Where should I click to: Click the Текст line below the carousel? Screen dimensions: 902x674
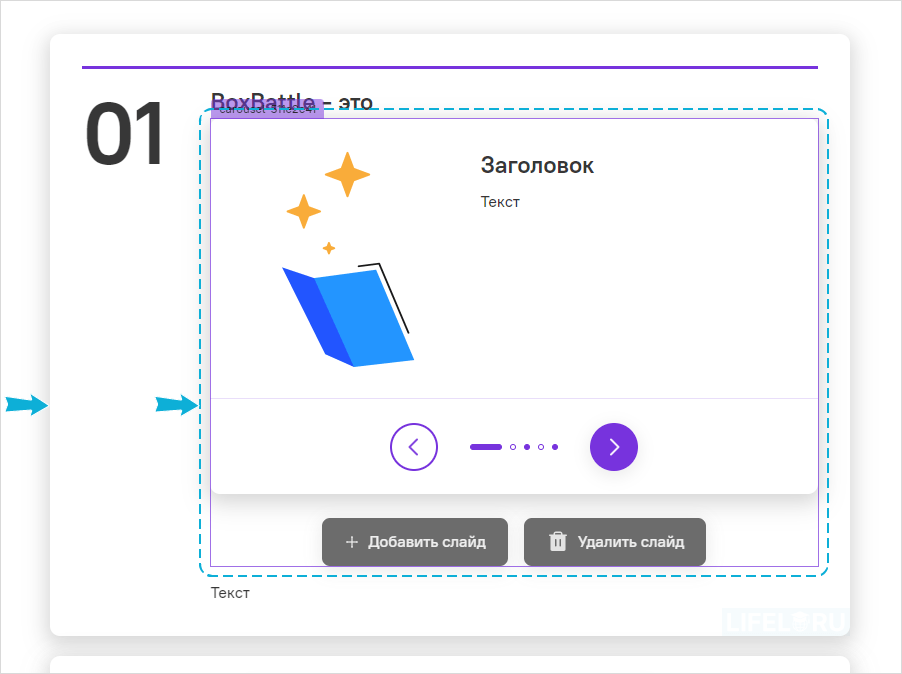coord(230,593)
